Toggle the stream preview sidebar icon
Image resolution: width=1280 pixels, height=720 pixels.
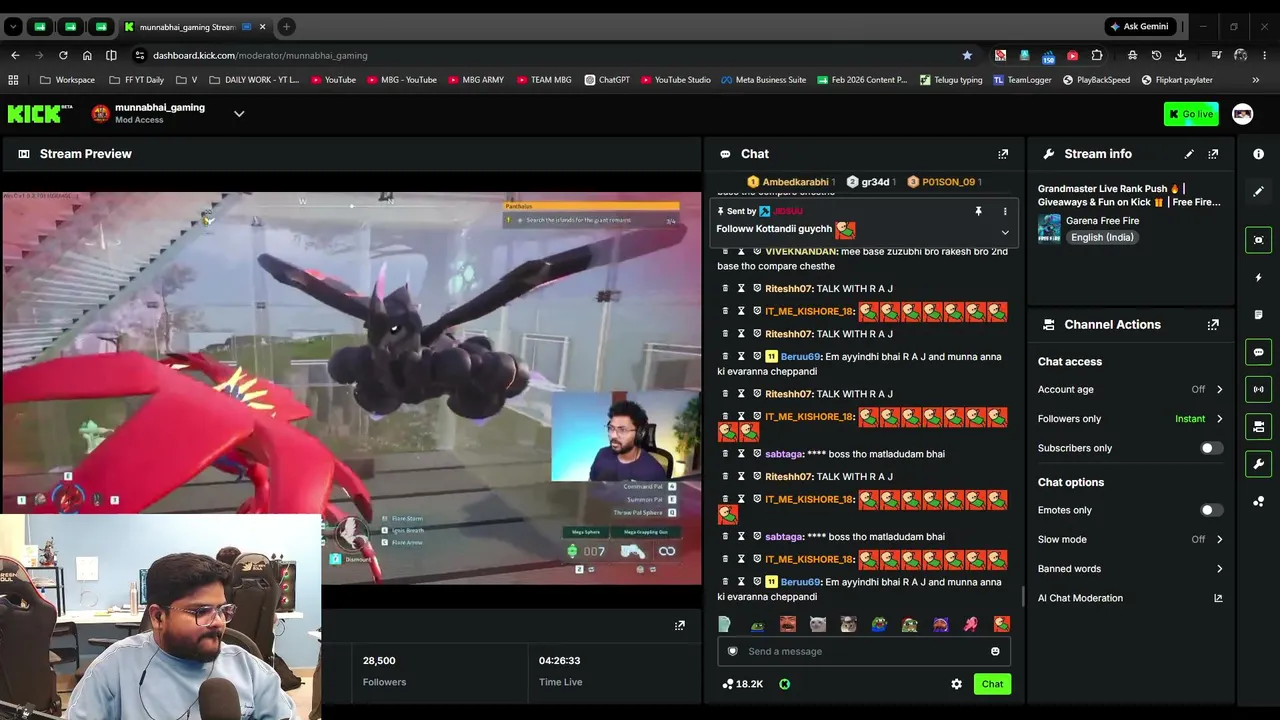[1258, 240]
